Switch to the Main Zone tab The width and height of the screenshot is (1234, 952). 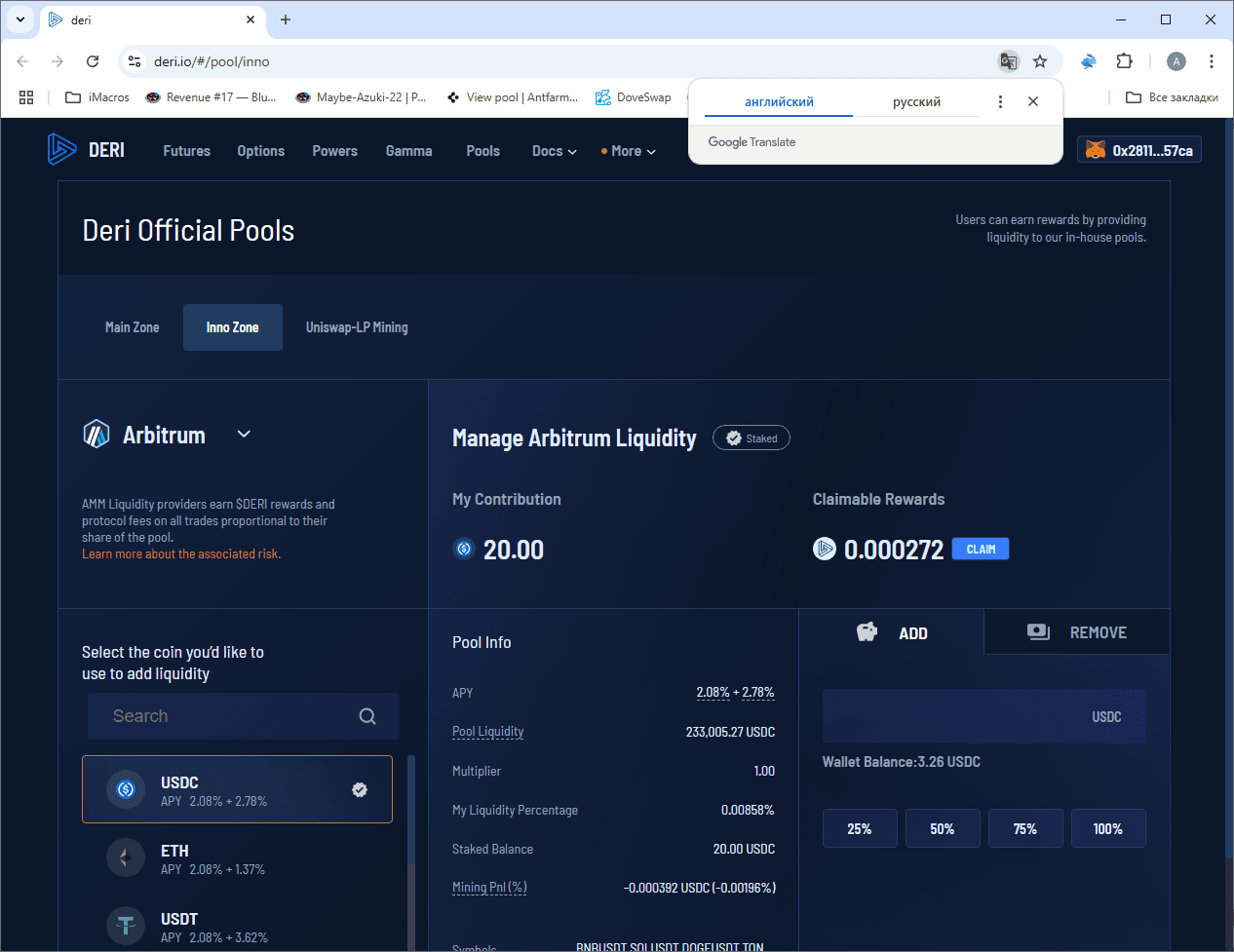coord(133,327)
